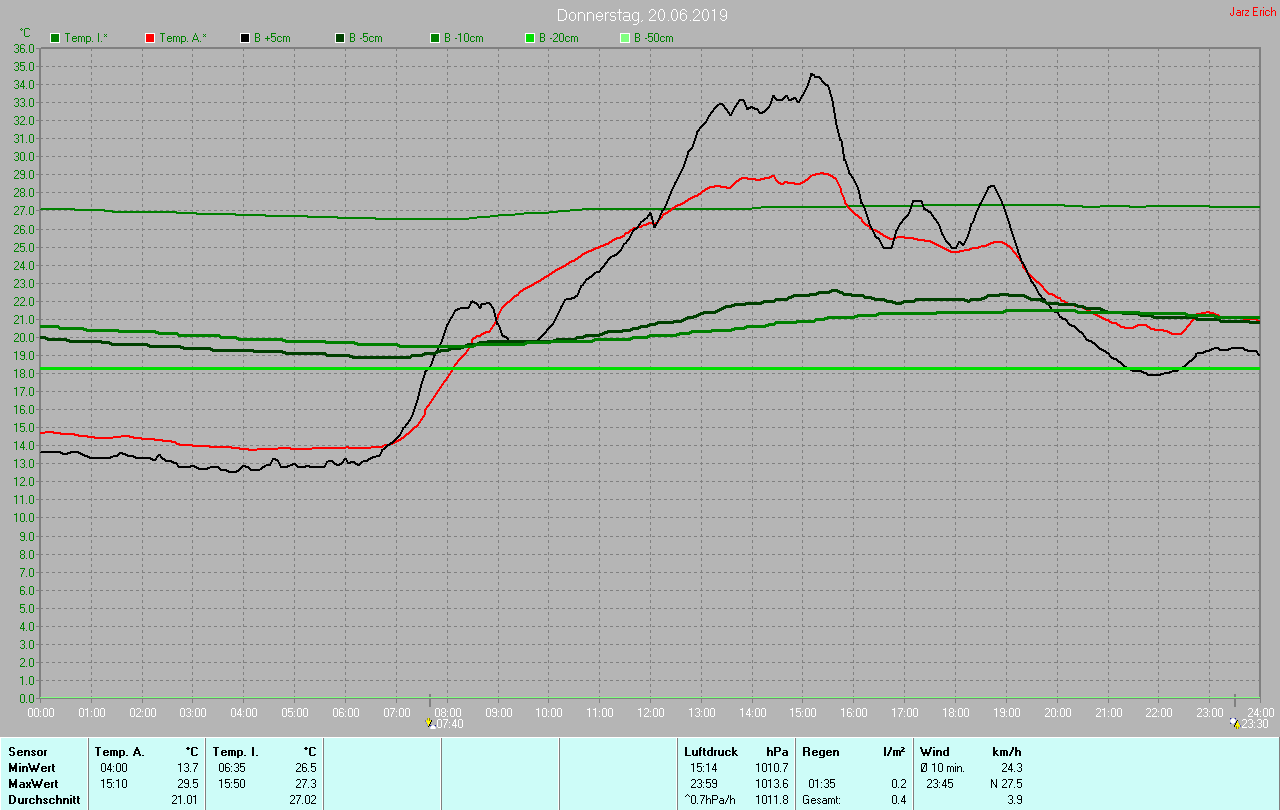Toggle the black B +5cm legend swatch
The image size is (1280, 810).
point(245,38)
